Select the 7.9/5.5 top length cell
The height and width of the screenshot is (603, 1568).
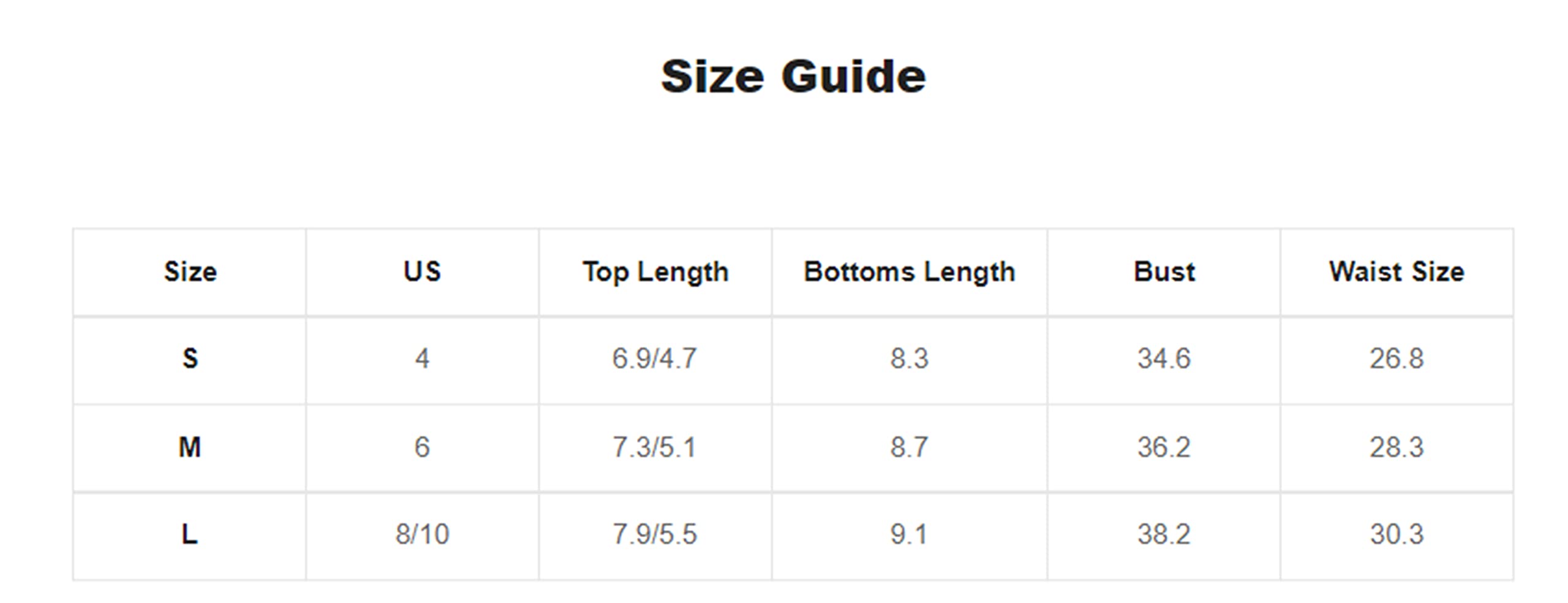coord(655,536)
